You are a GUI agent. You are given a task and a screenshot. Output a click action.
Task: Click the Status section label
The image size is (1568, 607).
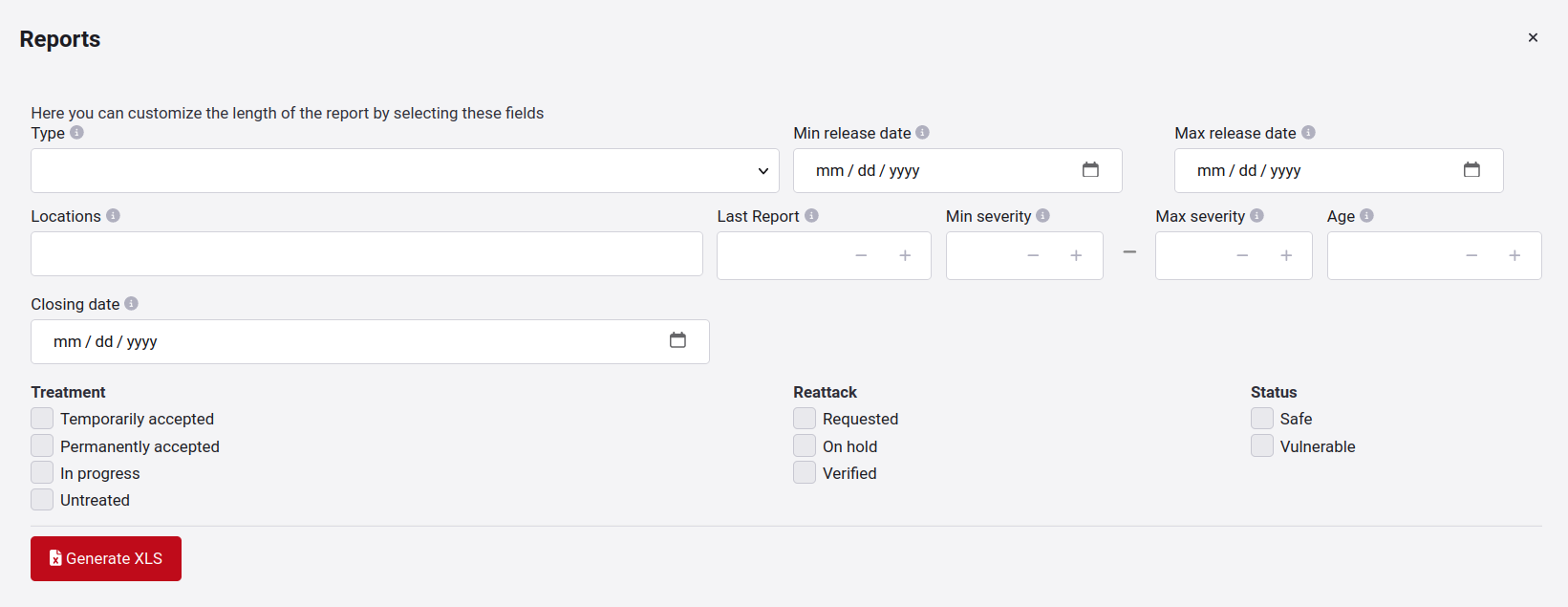(1274, 392)
